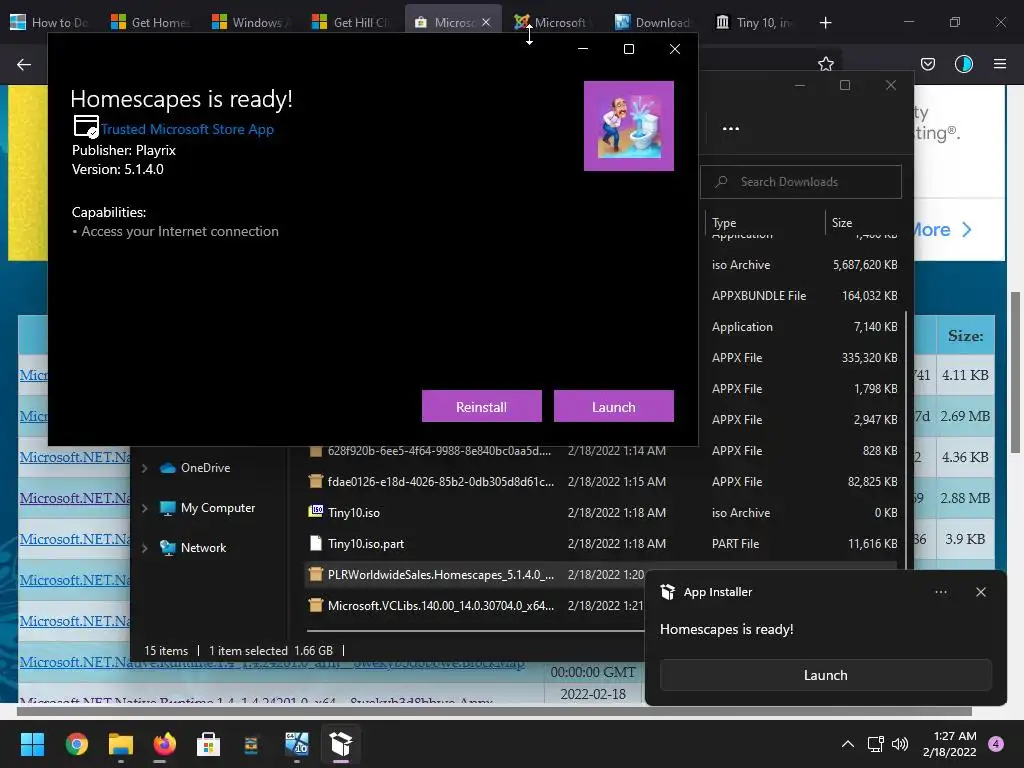Open the clock and date flyout
This screenshot has height=768, width=1024.
tap(950, 744)
